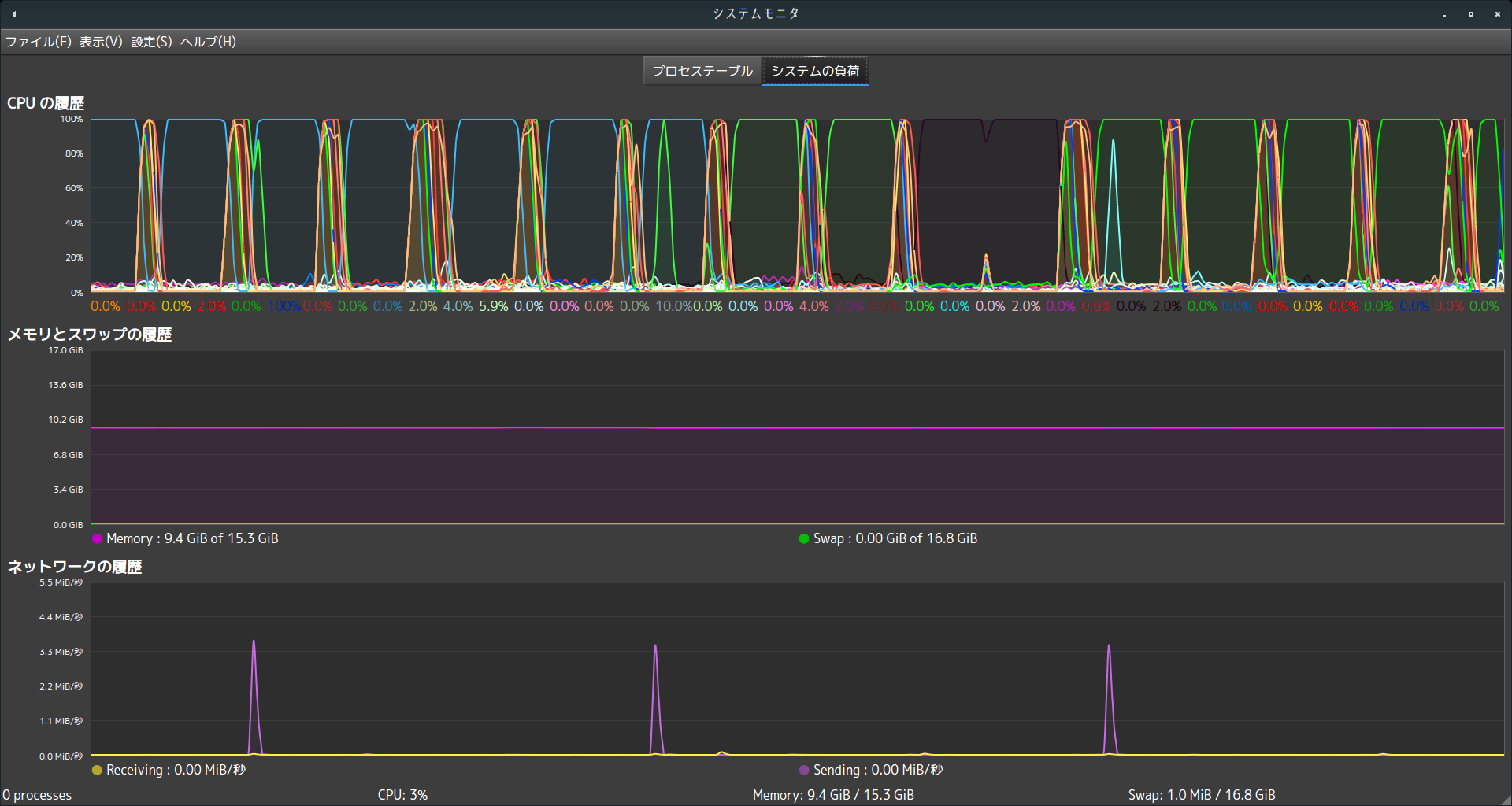Viewport: 1512px width, 806px height.
Task: Click 'Swap: 1.0 MiB / 16.8 GiB' status entry
Action: tap(1202, 795)
